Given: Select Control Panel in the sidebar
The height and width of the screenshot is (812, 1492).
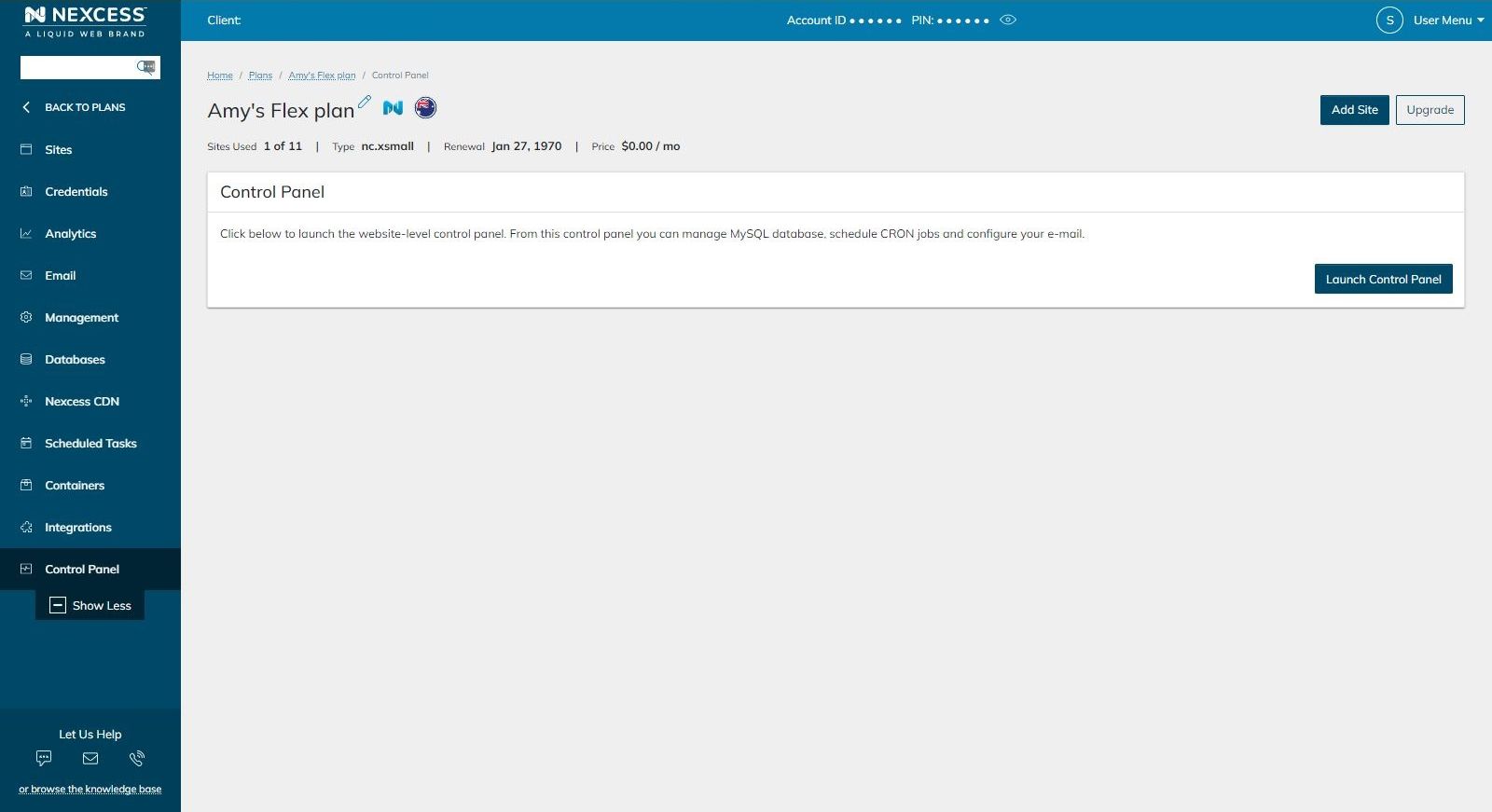Looking at the screenshot, I should (x=90, y=569).
